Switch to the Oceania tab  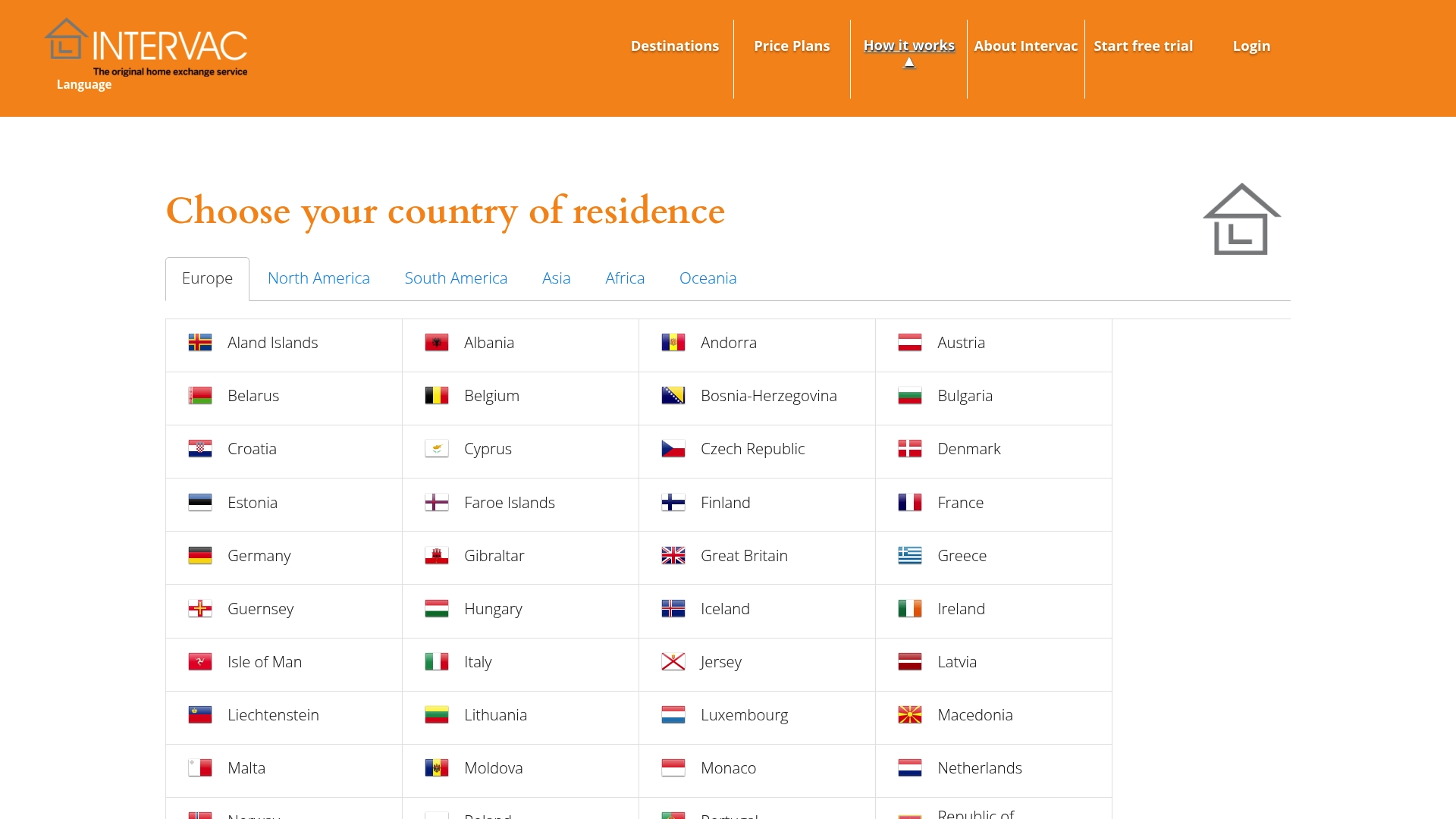pyautogui.click(x=708, y=278)
